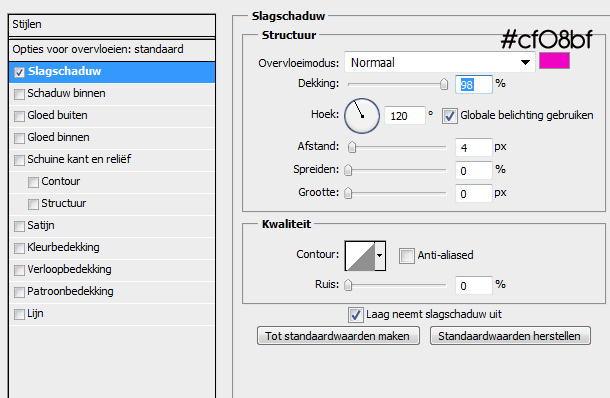Click the Contour curve thumbnail
This screenshot has width=610, height=398.
pos(360,256)
